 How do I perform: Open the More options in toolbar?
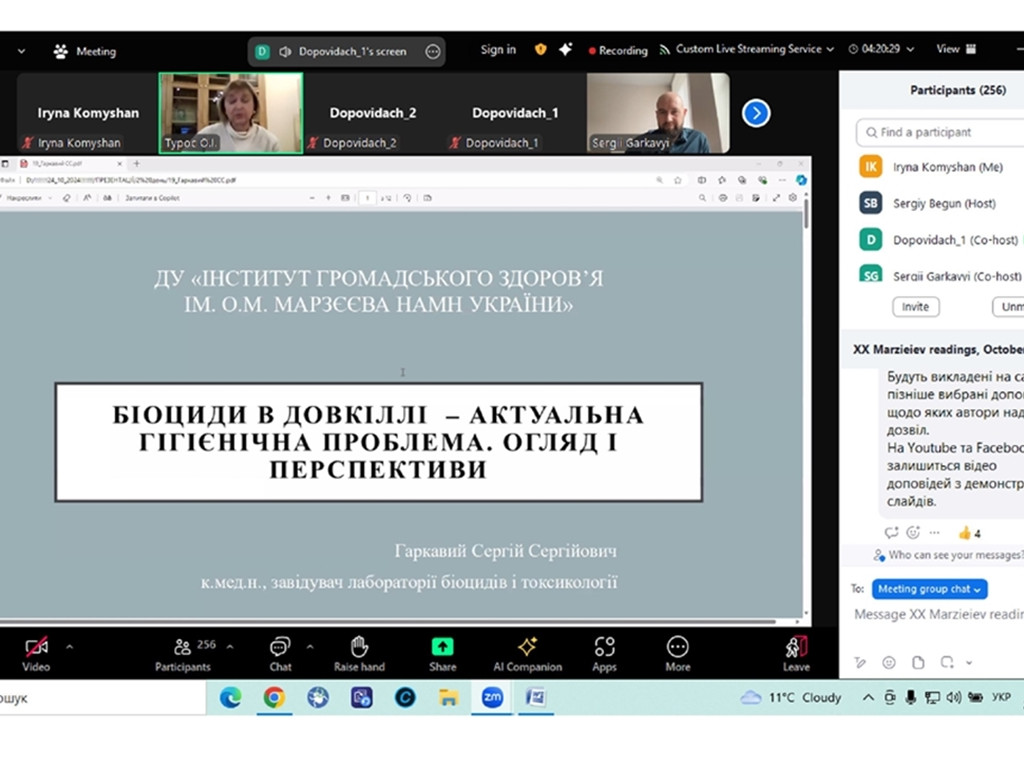pos(677,654)
